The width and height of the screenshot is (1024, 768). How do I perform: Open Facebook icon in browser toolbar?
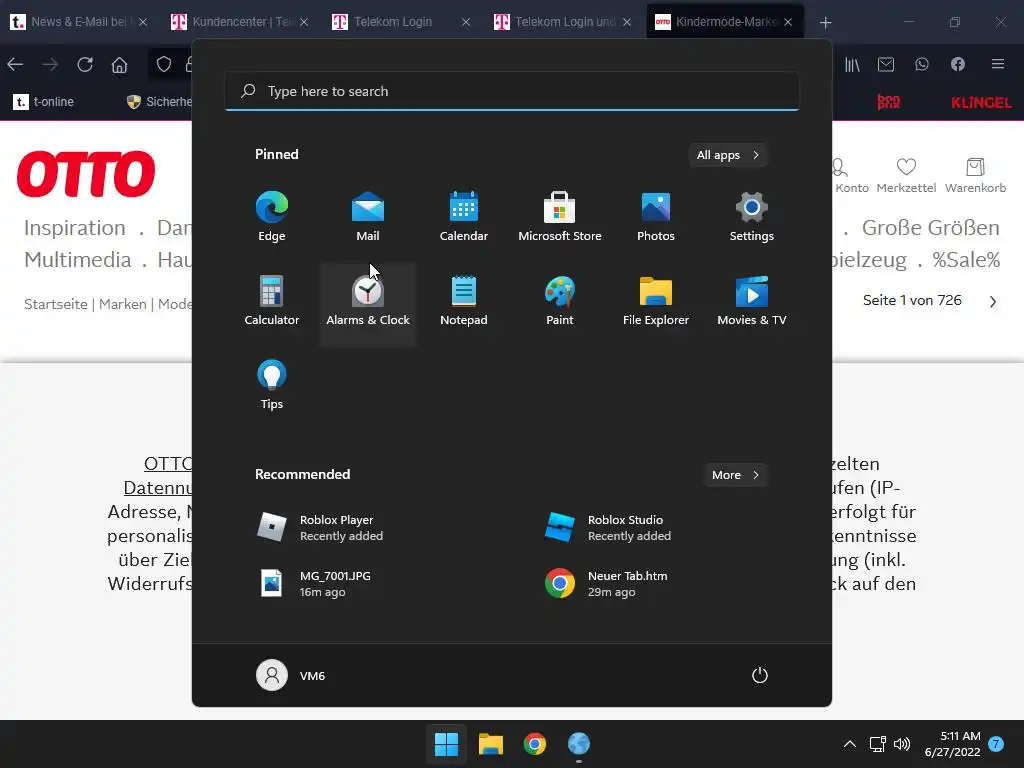[957, 65]
